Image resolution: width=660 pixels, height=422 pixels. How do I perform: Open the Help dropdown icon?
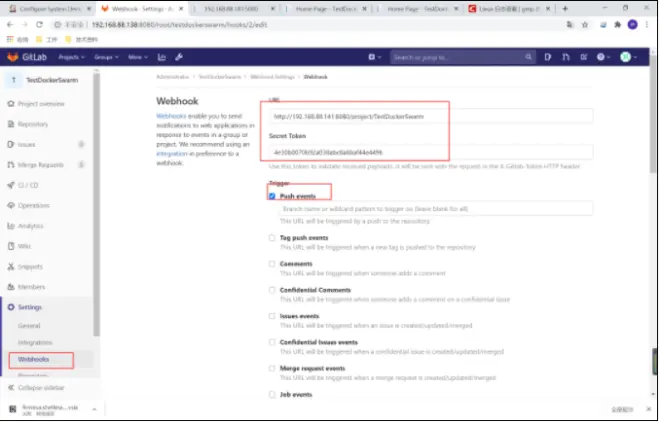(x=603, y=57)
